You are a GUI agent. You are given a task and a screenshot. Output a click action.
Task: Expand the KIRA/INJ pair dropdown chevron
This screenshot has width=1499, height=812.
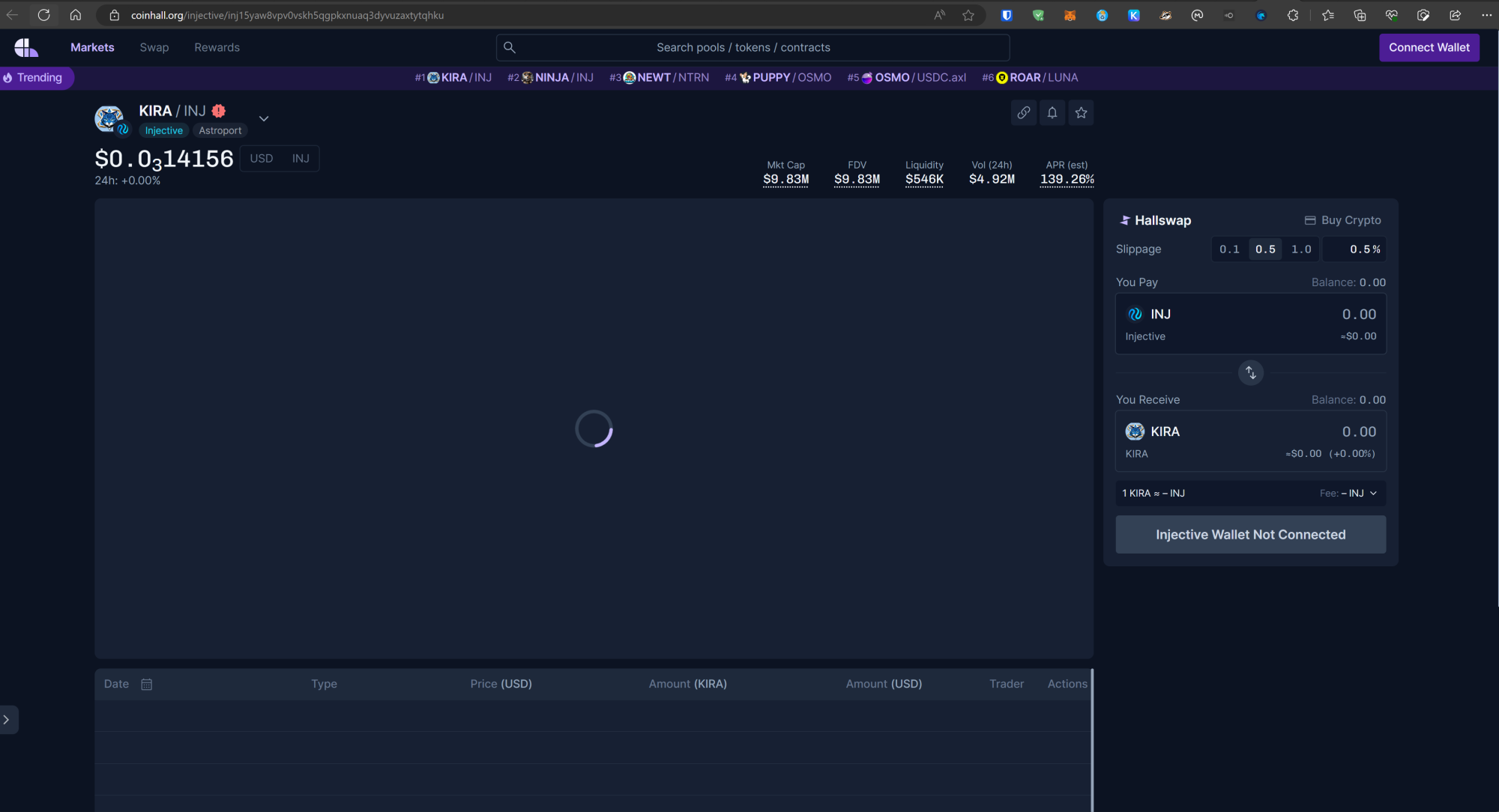[x=264, y=118]
